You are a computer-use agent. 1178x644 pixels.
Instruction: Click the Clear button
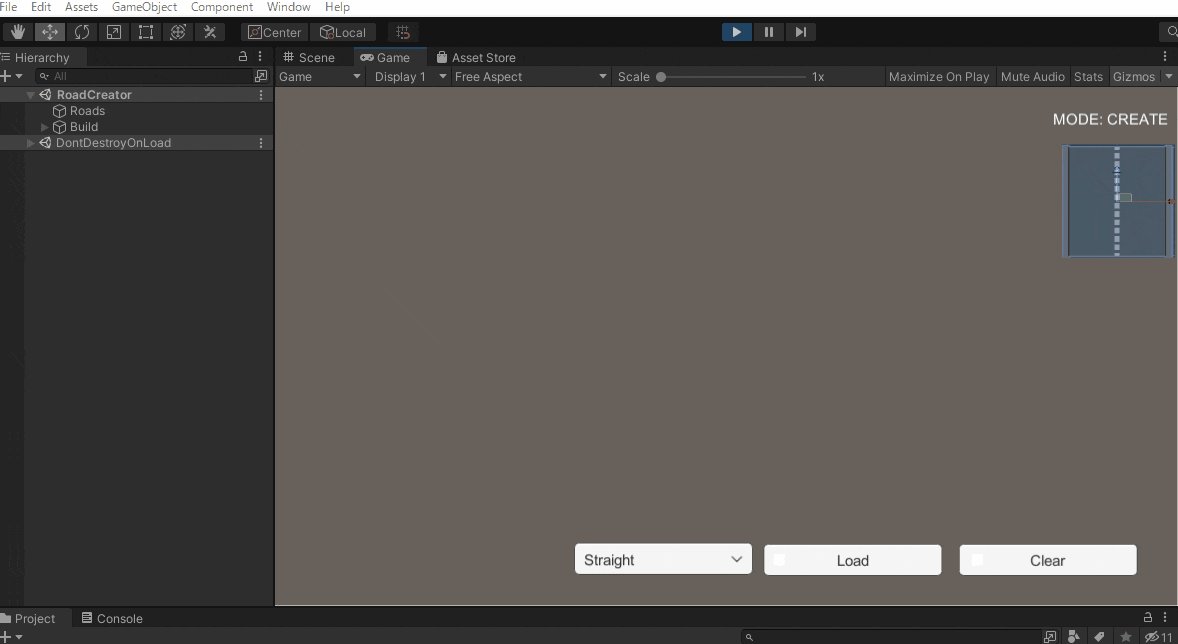[1047, 559]
